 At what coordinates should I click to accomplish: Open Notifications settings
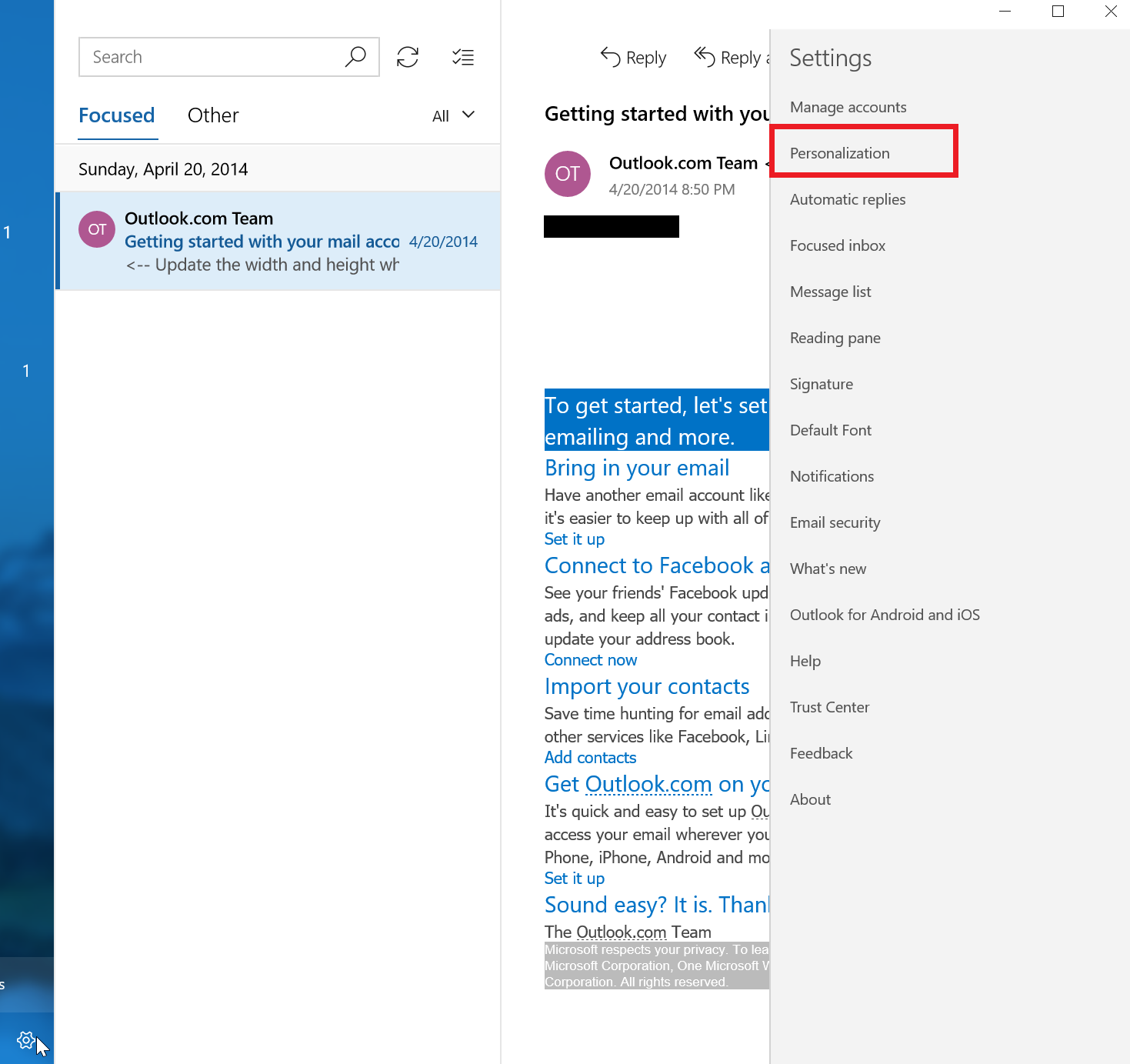point(832,476)
